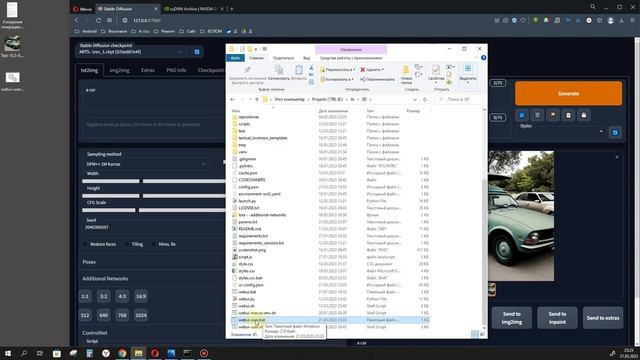The image size is (640, 360).
Task: Click the CFG Scale slider
Action: click(x=153, y=210)
